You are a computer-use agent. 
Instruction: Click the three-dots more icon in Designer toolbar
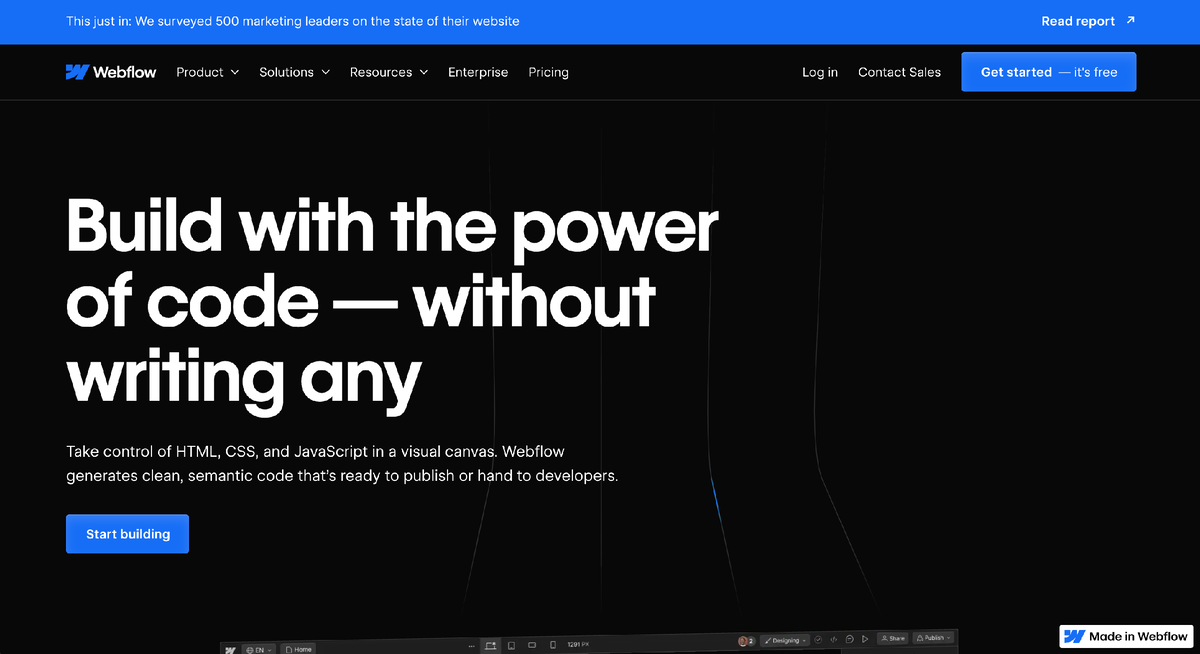click(x=471, y=646)
